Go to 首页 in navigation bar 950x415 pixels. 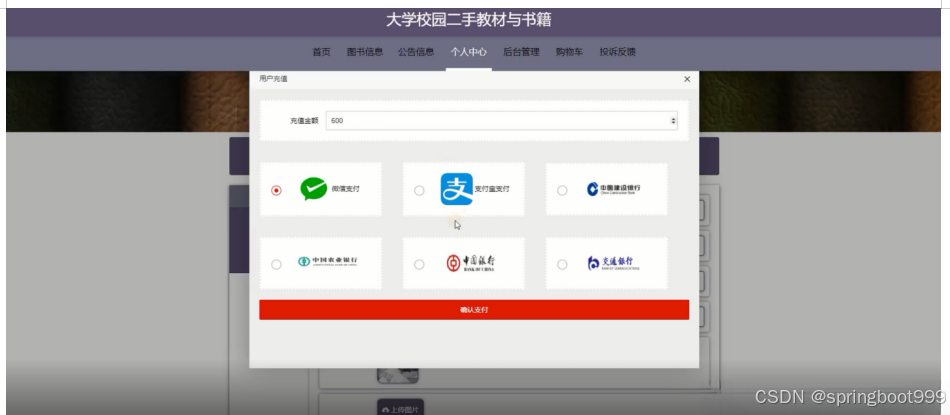321,52
